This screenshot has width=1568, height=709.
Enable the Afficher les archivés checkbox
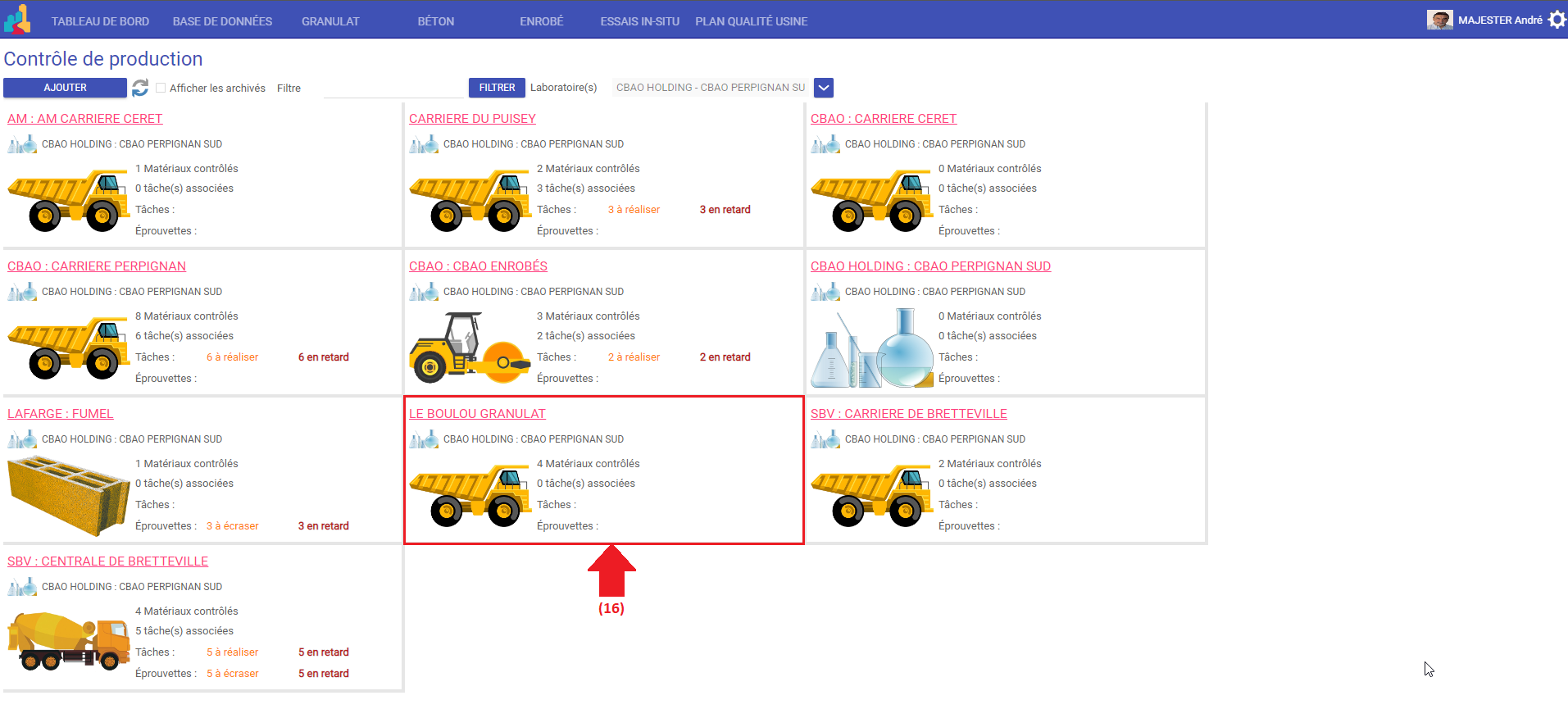pos(161,88)
